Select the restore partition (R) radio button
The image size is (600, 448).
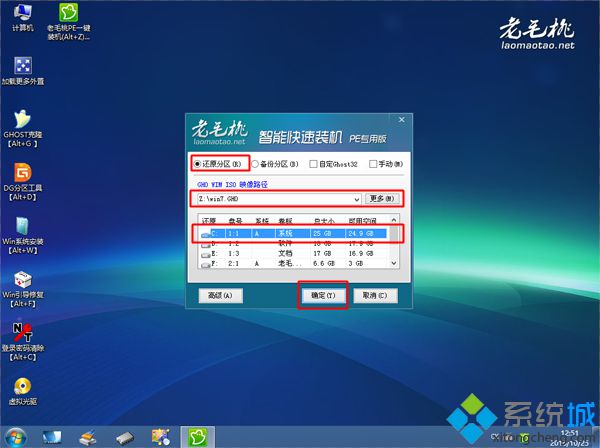click(x=197, y=164)
